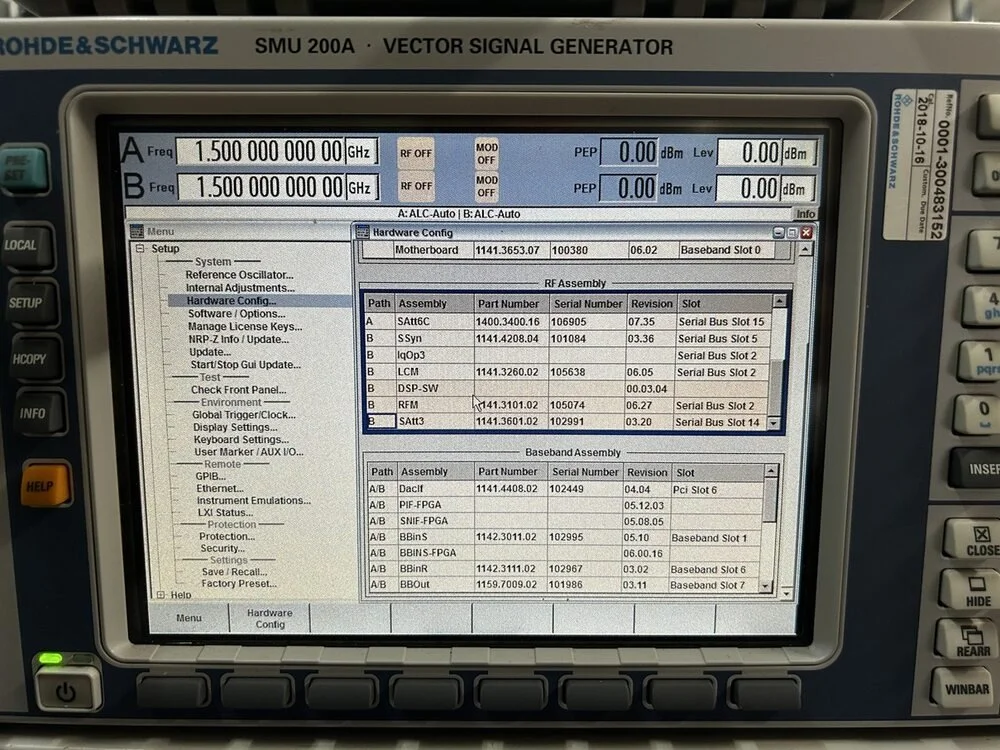Select the Hardware Config taskbar tab

coord(270,619)
